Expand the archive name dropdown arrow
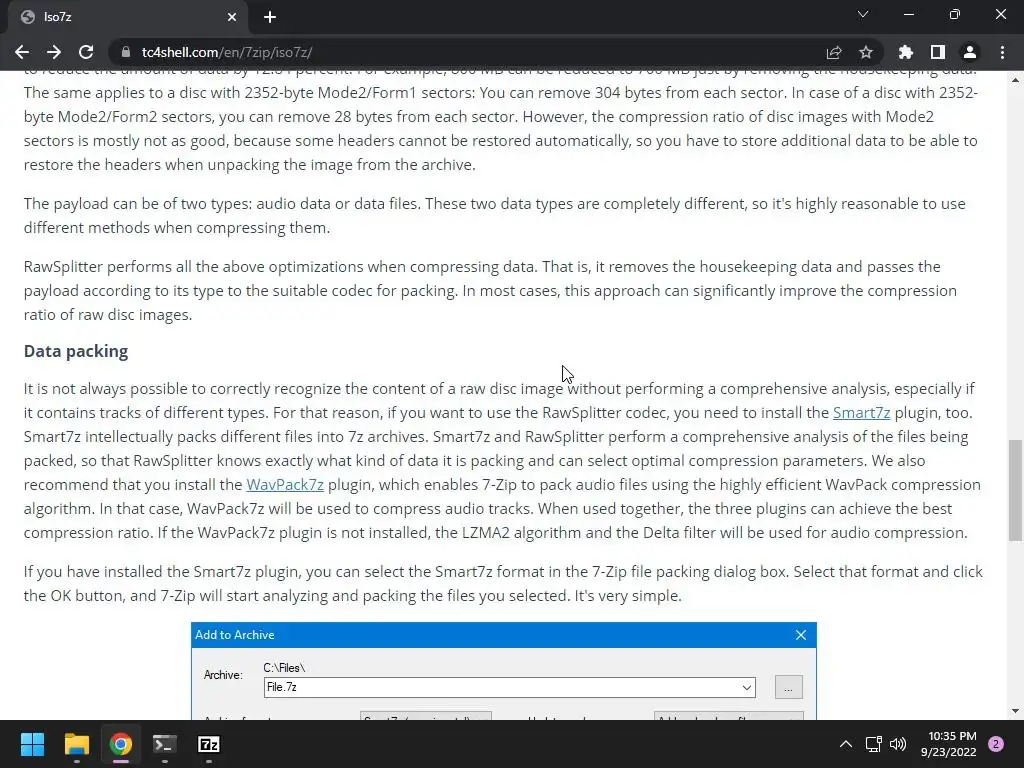This screenshot has height=768, width=1024. pyautogui.click(x=746, y=687)
